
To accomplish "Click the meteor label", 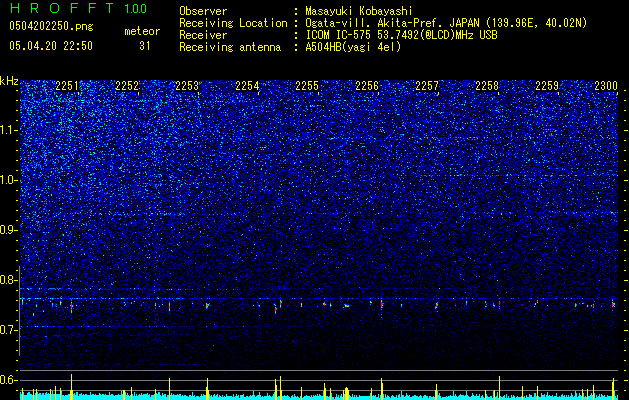I will coord(142,31).
